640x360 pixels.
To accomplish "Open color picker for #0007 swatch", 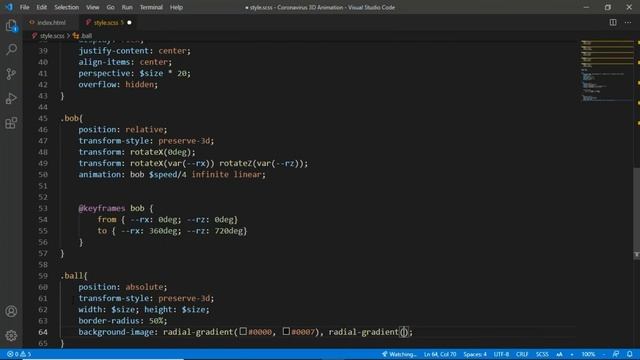I will (287, 331).
